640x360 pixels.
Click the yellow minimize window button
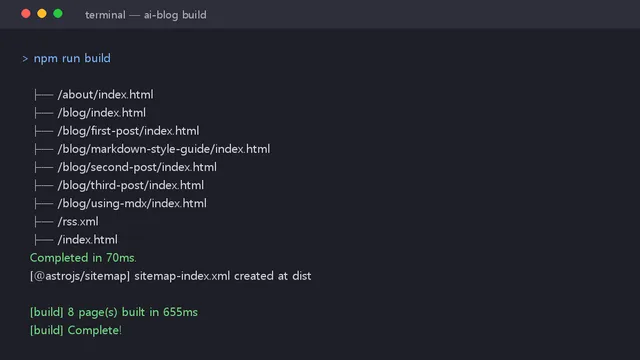[42, 13]
